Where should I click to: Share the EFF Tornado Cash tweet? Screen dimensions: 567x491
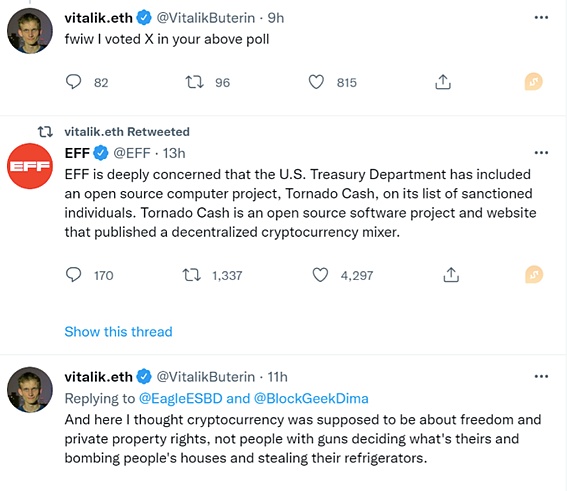coord(451,275)
